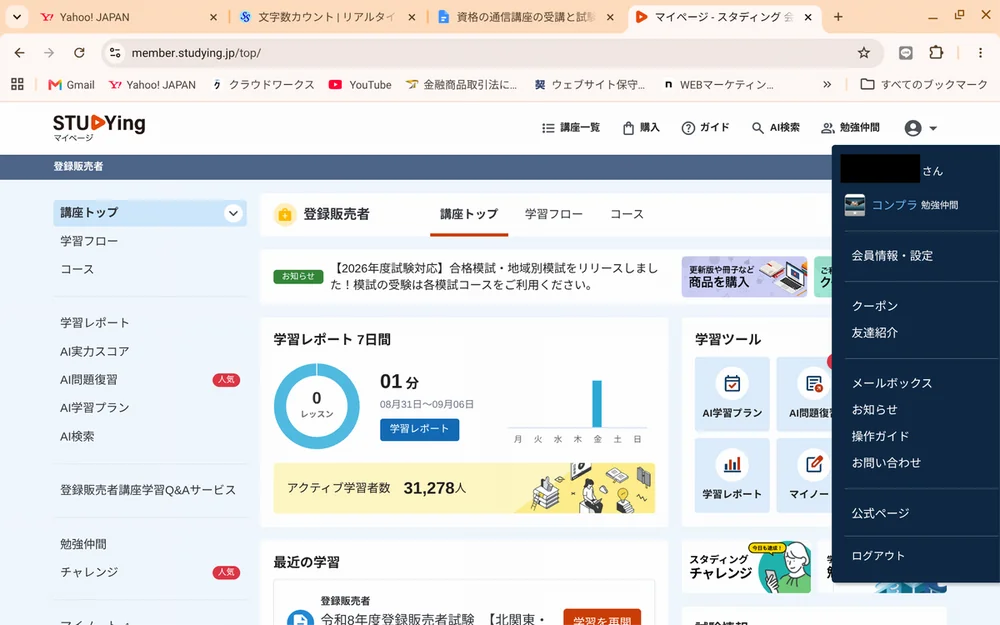Select the 講座トップ tab
The image size is (1000, 625).
tap(469, 214)
